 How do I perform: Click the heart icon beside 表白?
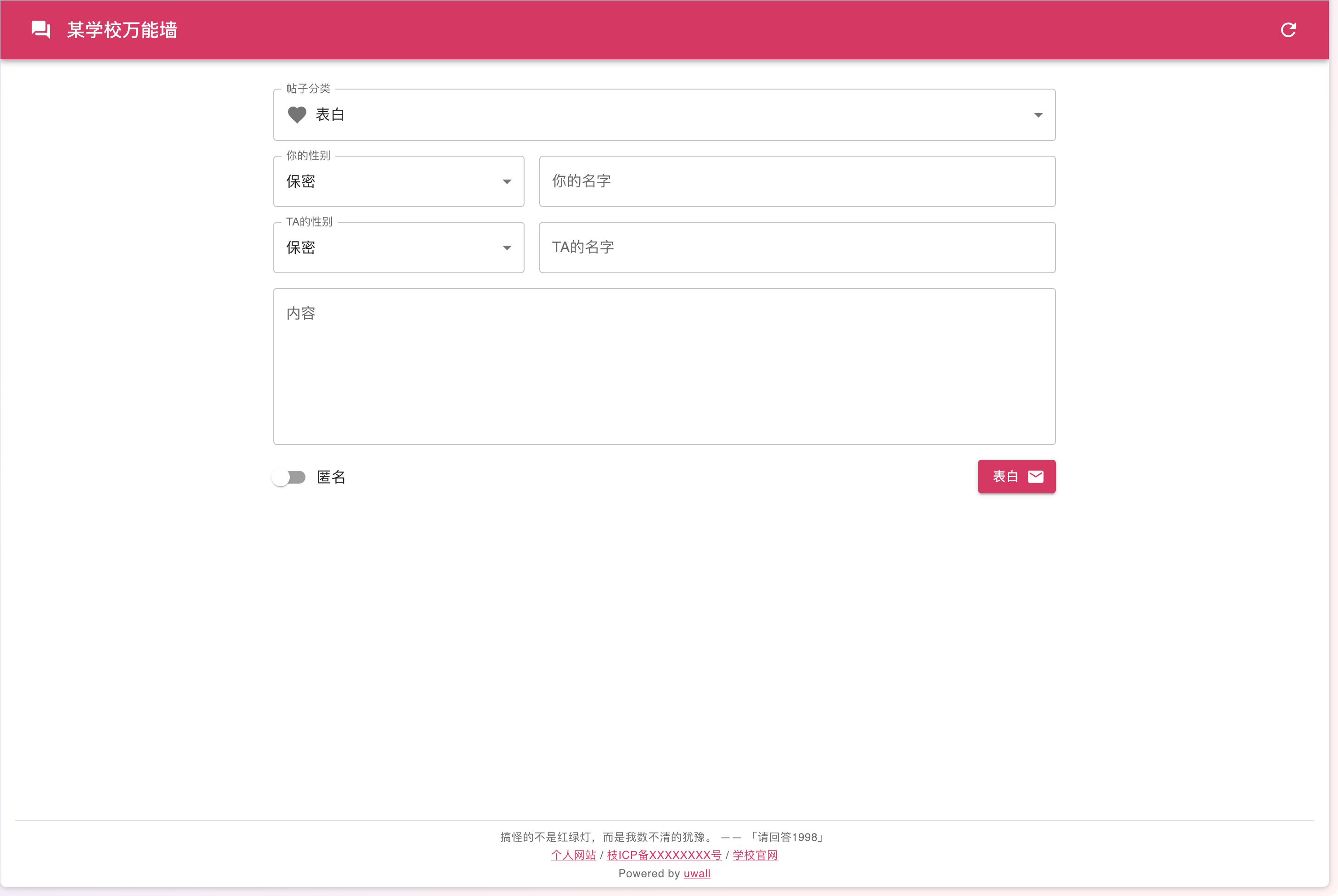pyautogui.click(x=297, y=115)
